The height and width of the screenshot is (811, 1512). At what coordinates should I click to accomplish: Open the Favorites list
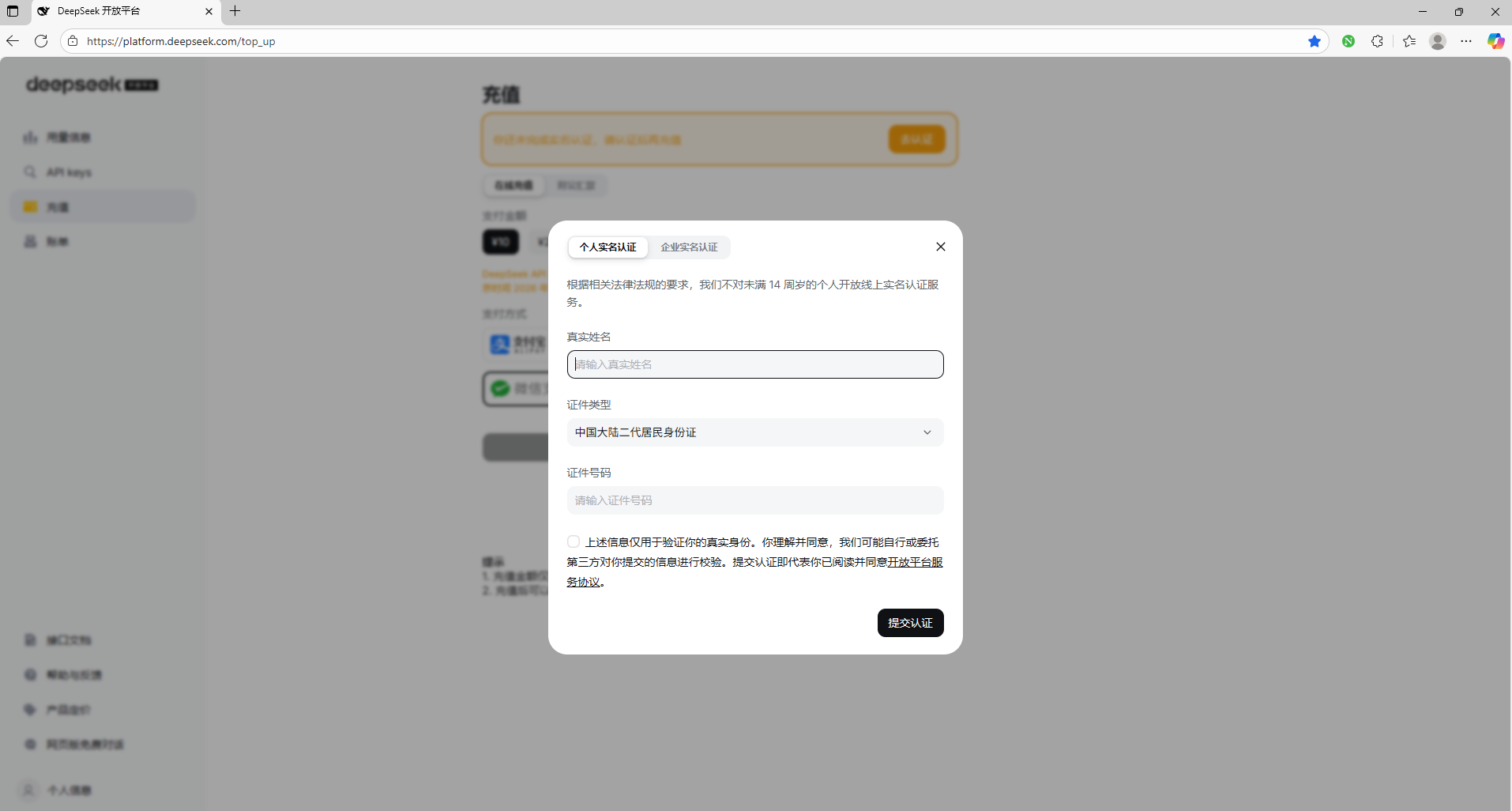click(1409, 41)
